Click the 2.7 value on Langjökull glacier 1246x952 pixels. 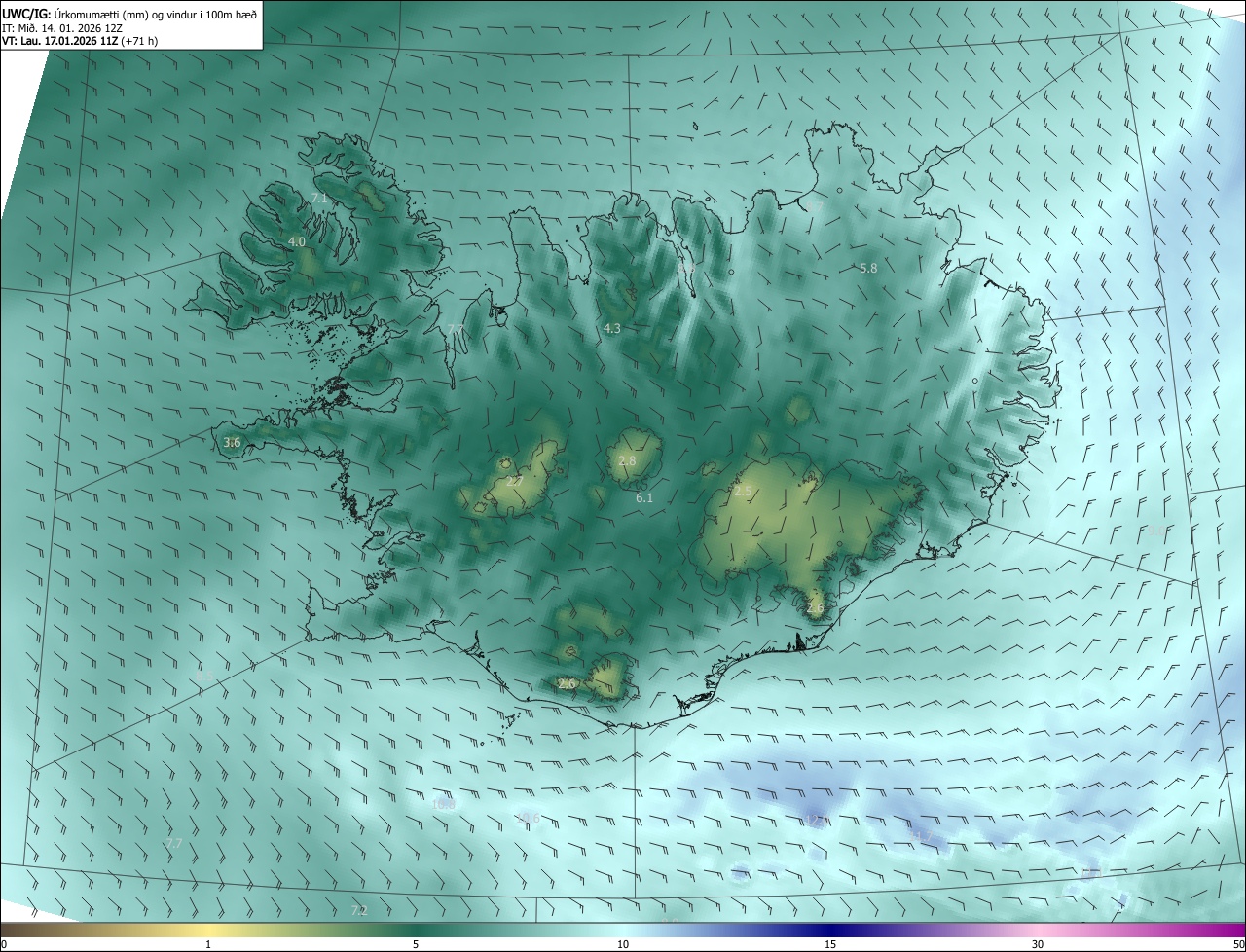pos(515,481)
